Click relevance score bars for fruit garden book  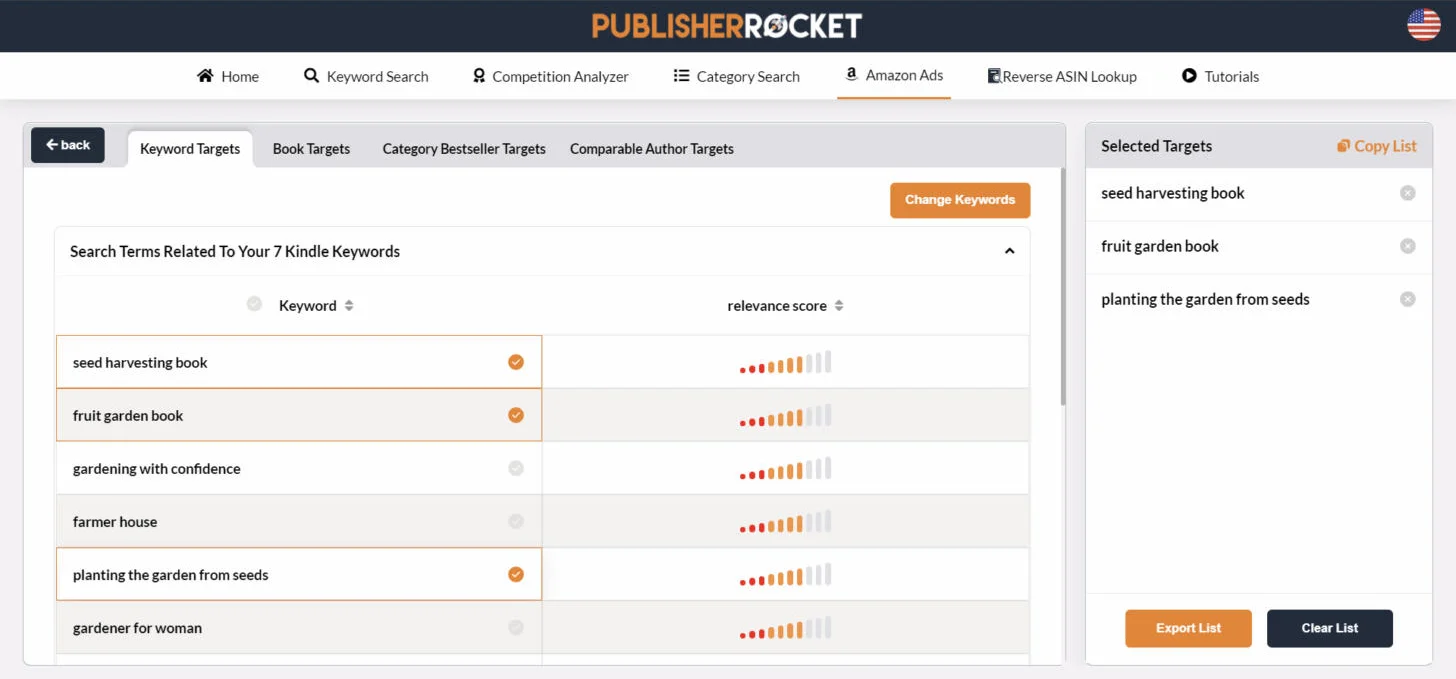(786, 416)
